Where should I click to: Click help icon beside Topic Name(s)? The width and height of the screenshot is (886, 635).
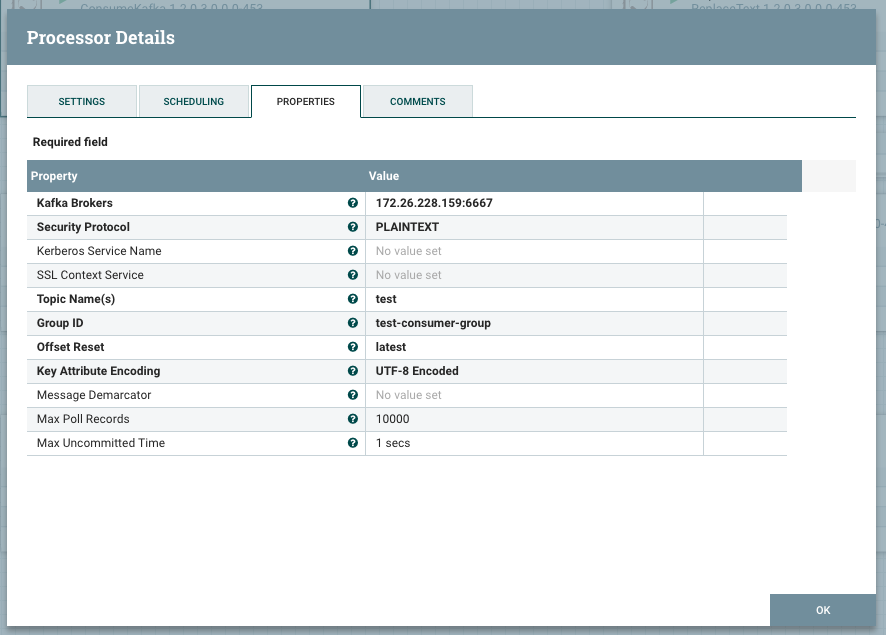point(353,299)
